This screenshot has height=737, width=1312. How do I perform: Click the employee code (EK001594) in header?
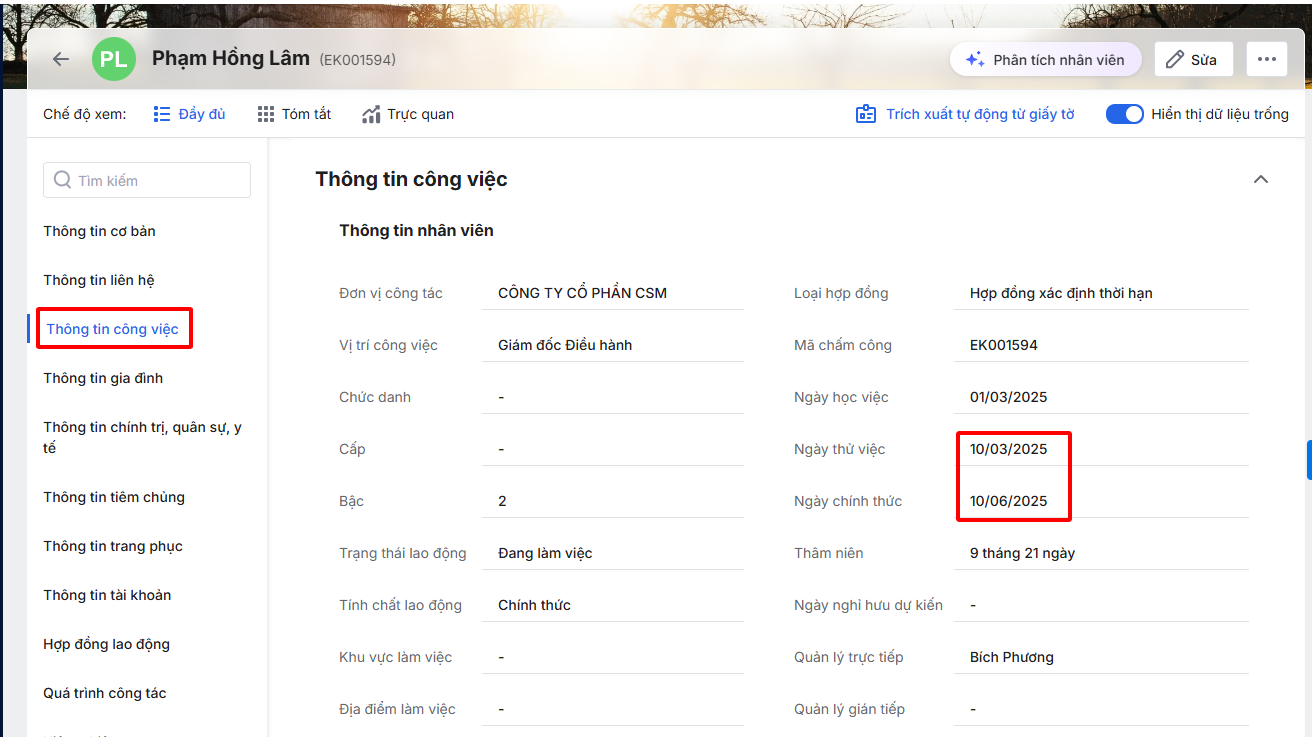coord(358,60)
